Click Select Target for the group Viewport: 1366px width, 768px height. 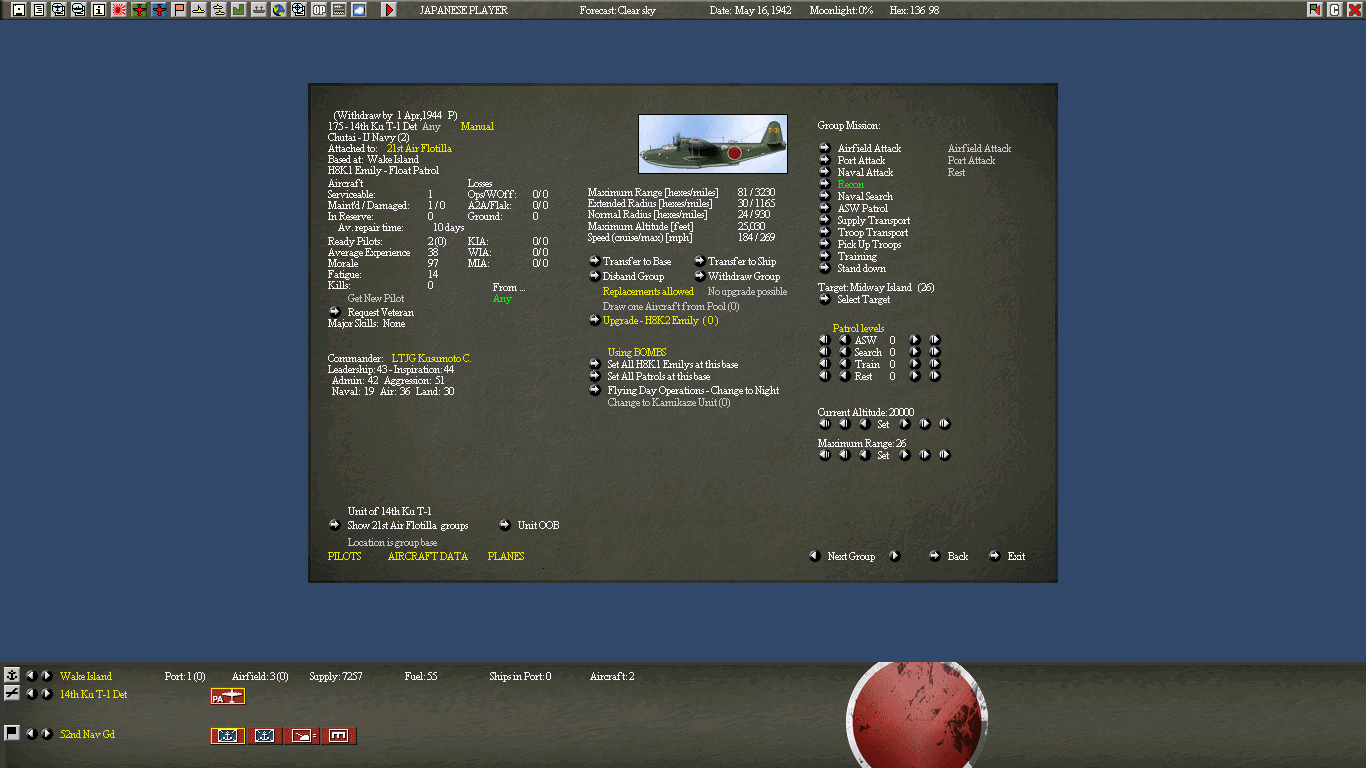pos(825,299)
